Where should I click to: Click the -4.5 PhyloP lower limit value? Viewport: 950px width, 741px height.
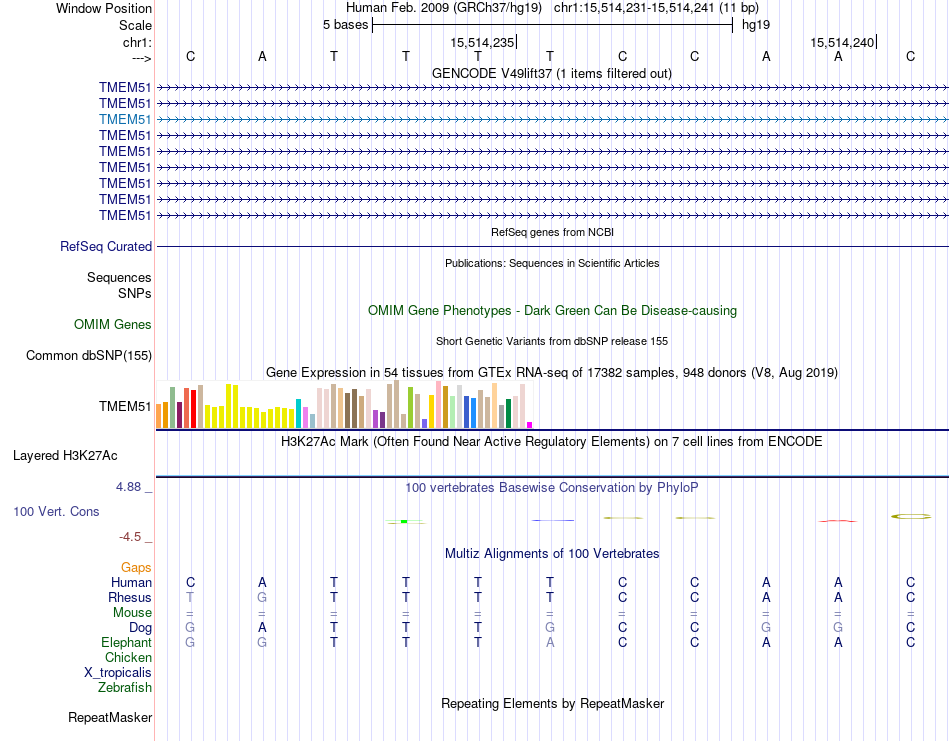130,537
